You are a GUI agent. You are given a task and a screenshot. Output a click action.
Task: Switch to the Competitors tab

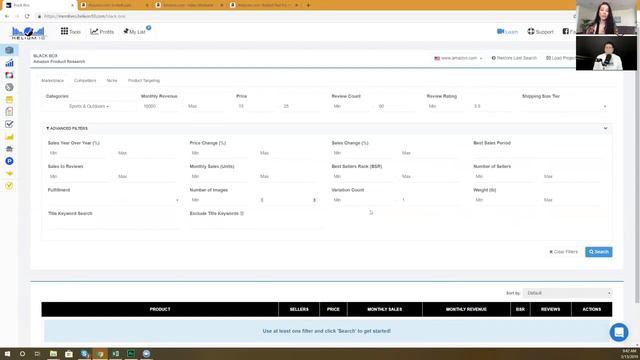[x=85, y=80]
